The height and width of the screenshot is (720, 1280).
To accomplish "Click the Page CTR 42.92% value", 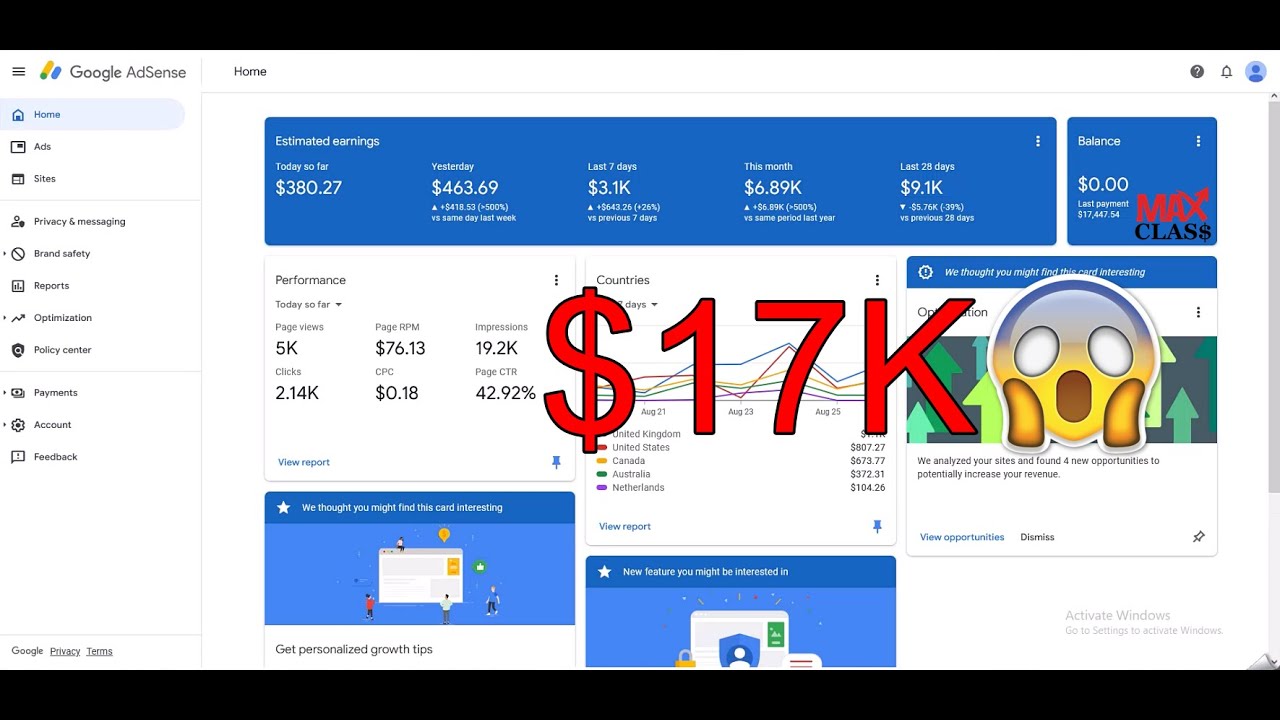I will click(x=505, y=393).
